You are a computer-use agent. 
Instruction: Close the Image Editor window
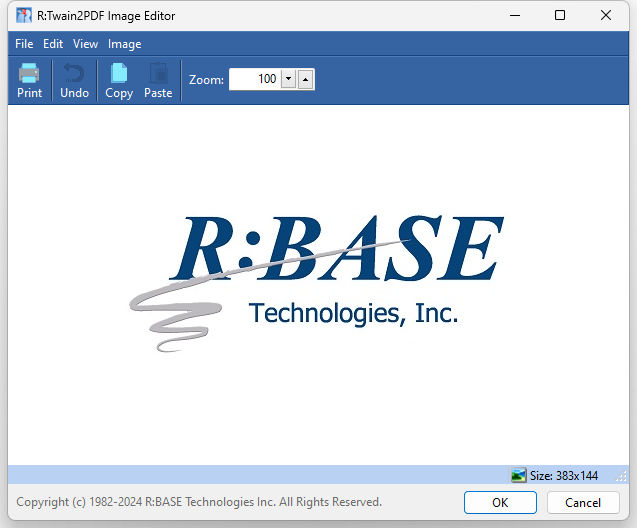coord(606,15)
